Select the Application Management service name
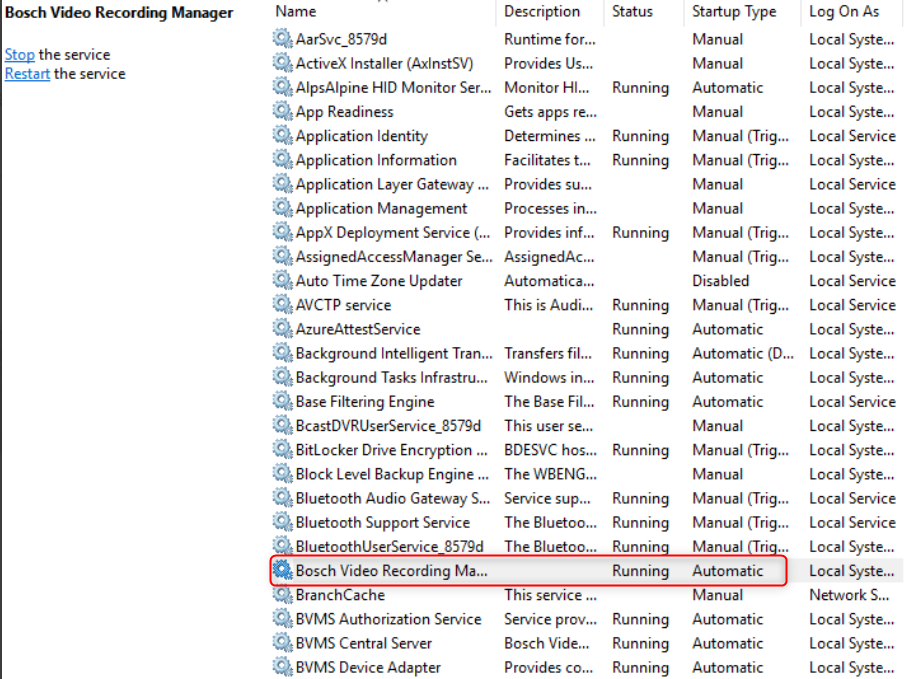This screenshot has height=679, width=916. (x=381, y=208)
